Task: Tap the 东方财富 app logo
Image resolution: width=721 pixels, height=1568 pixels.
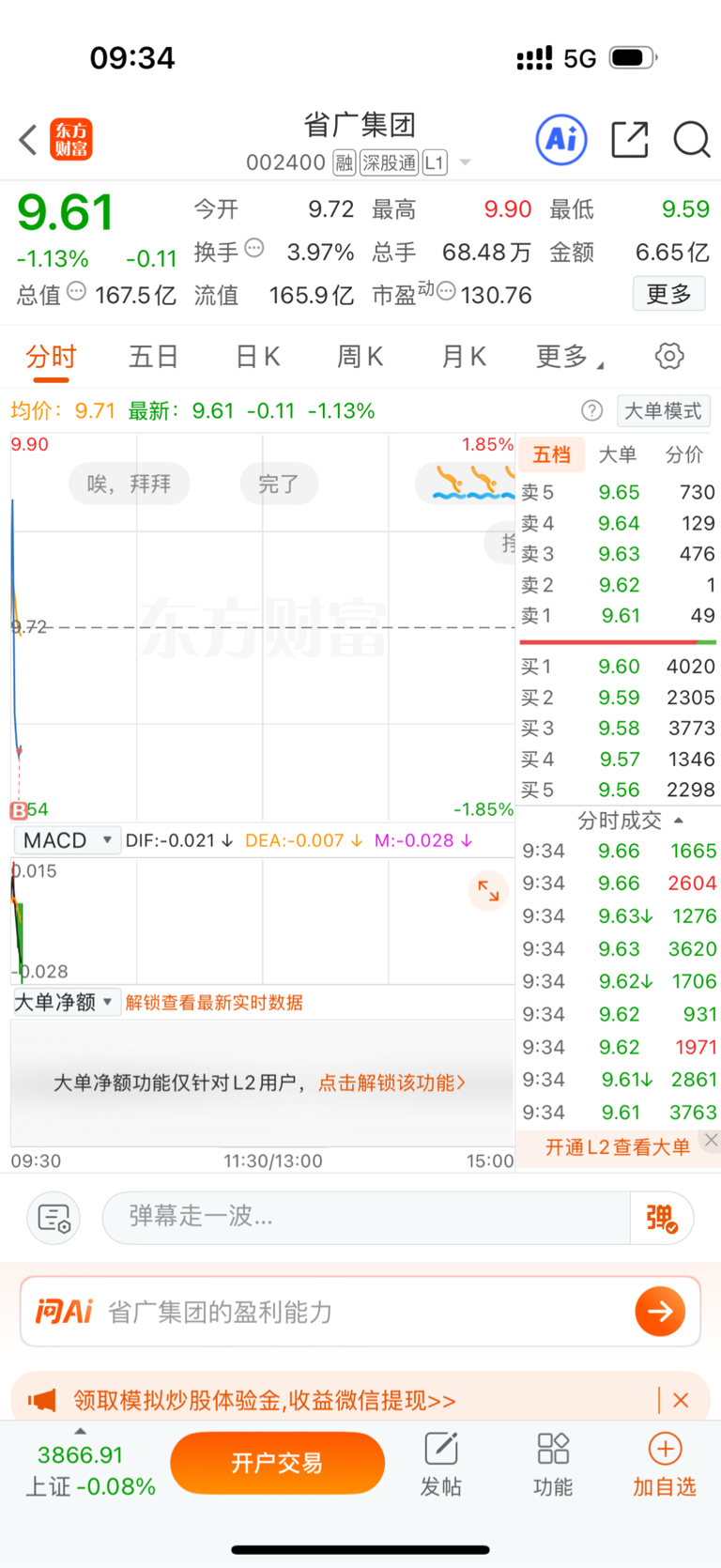Action: pyautogui.click(x=71, y=140)
